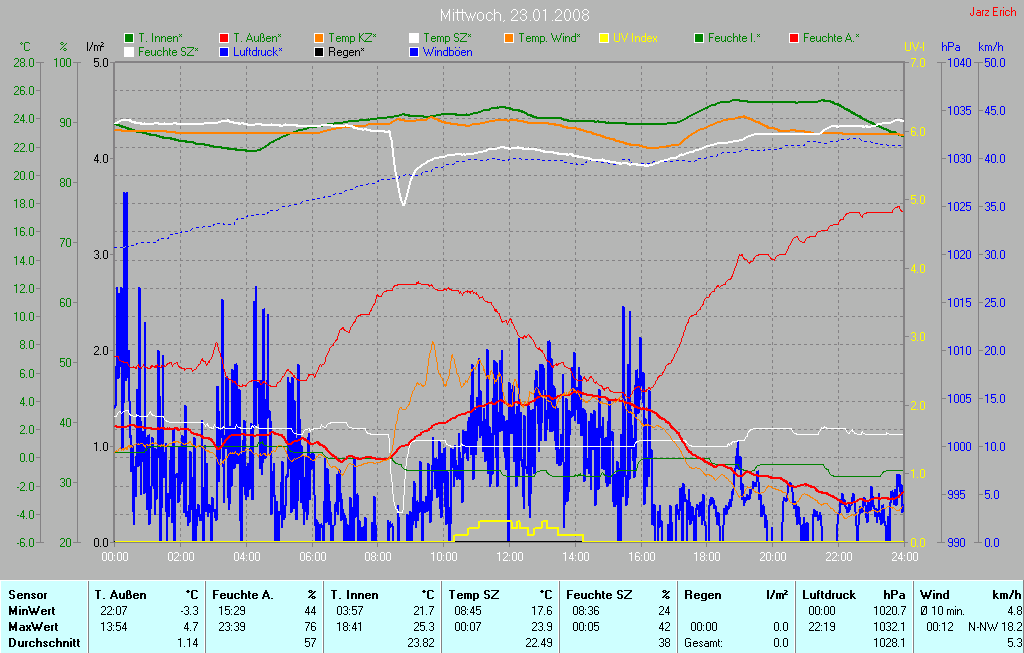Image resolution: width=1024 pixels, height=653 pixels.
Task: Select the 'Feuchte SZ*' legend label
Action: [x=168, y=52]
